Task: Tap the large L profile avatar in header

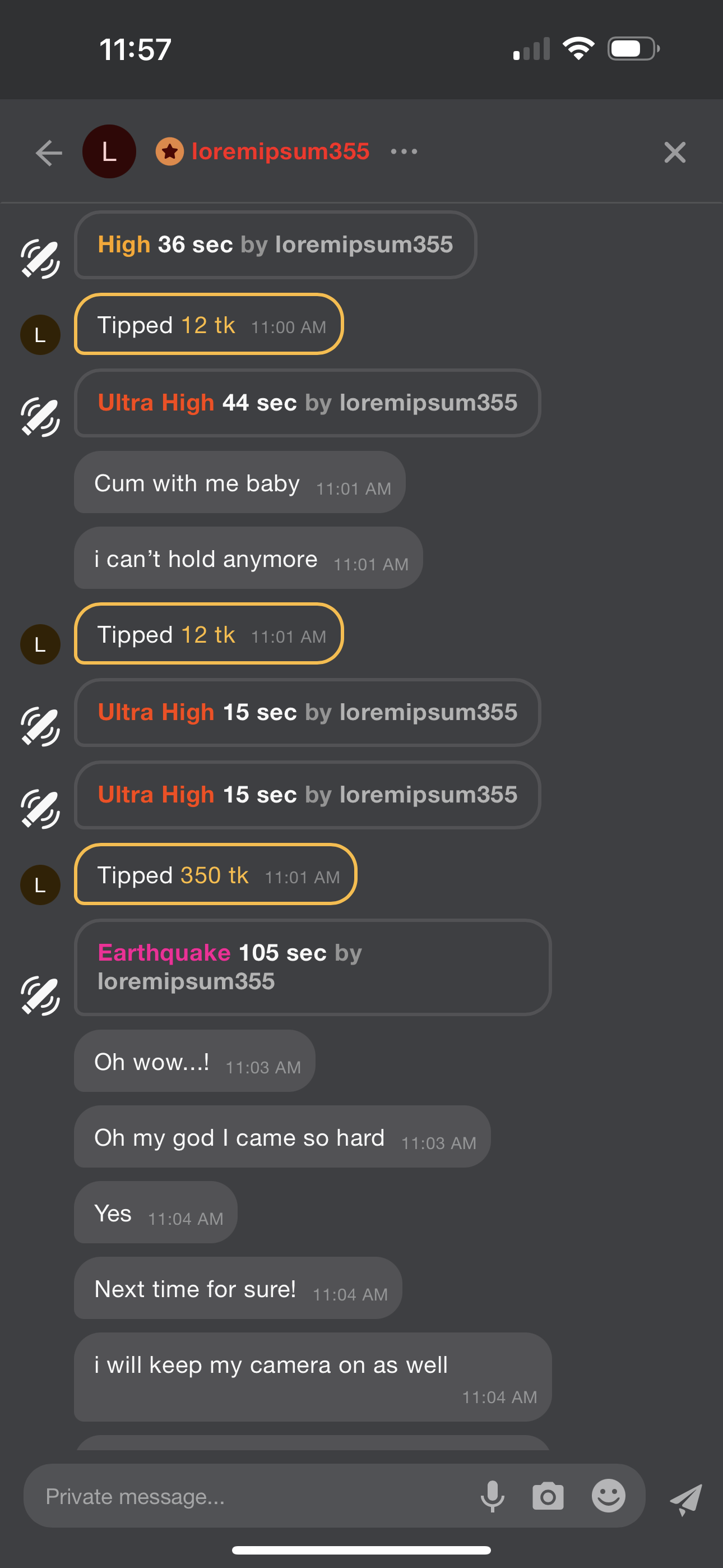Action: (109, 151)
